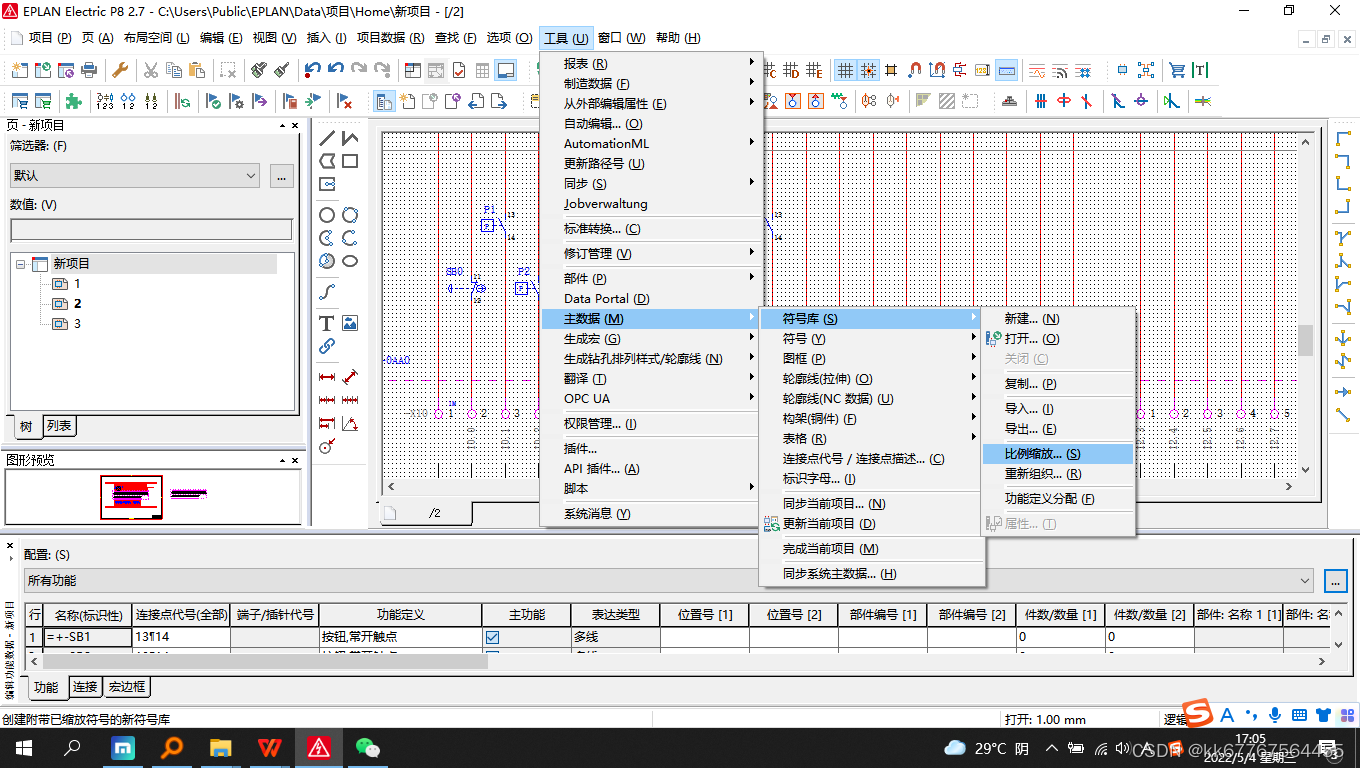Expand 图框 (P) submenu
Viewport: 1360px width, 768px height.
[x=870, y=358]
